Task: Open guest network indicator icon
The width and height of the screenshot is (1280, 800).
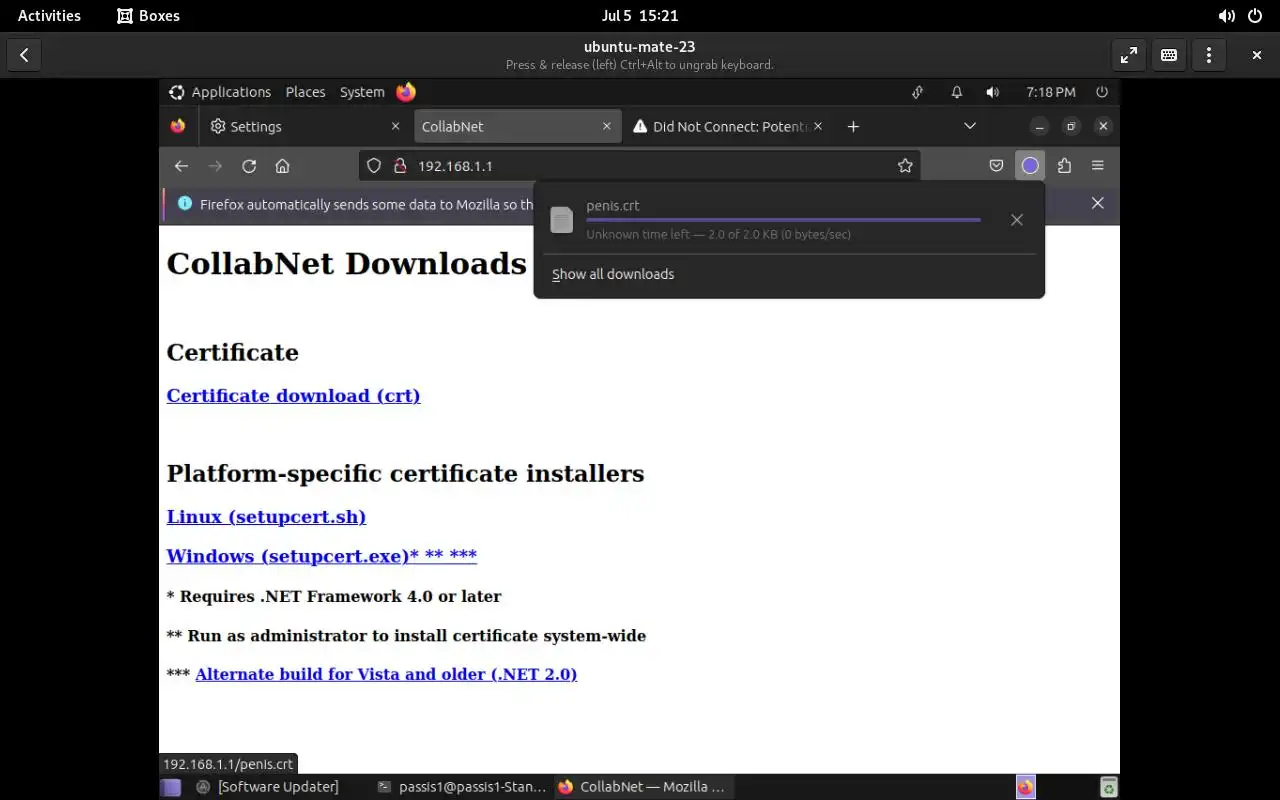Action: tap(917, 92)
